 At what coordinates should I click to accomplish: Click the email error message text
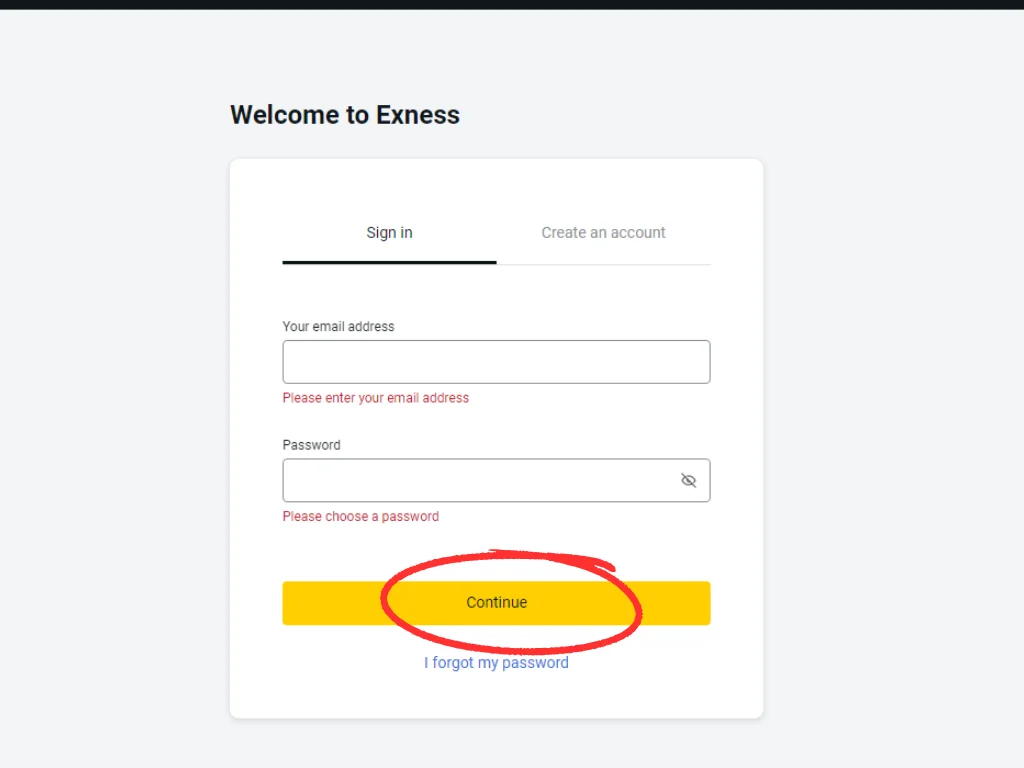pos(376,397)
